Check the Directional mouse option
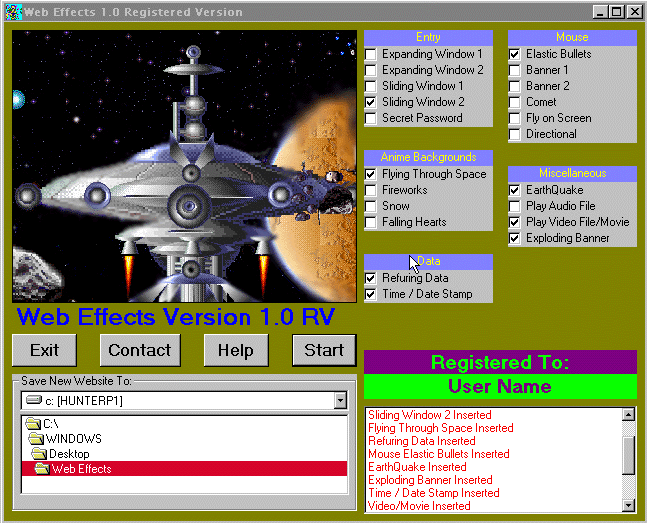647x523 pixels. 514,134
